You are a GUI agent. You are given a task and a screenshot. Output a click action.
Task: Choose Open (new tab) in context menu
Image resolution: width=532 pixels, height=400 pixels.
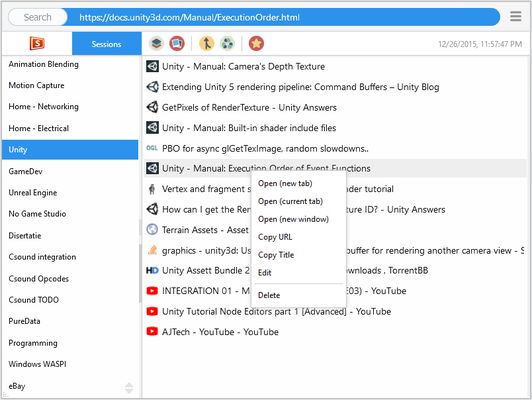click(285, 184)
